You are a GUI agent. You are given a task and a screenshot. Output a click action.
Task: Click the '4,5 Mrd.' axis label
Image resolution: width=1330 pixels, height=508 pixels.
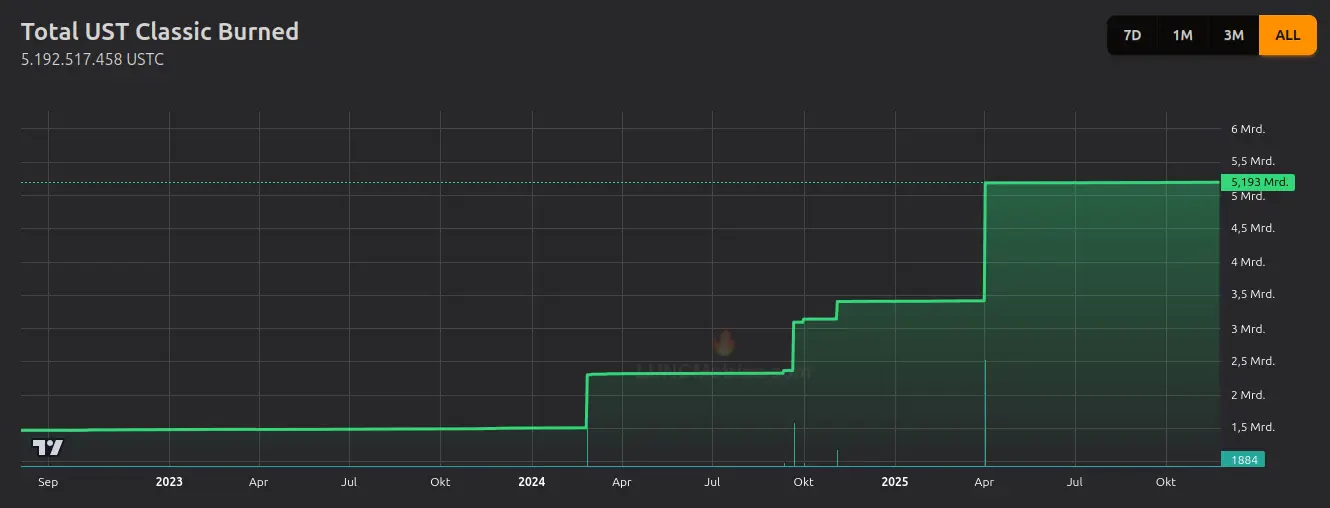coord(1252,228)
